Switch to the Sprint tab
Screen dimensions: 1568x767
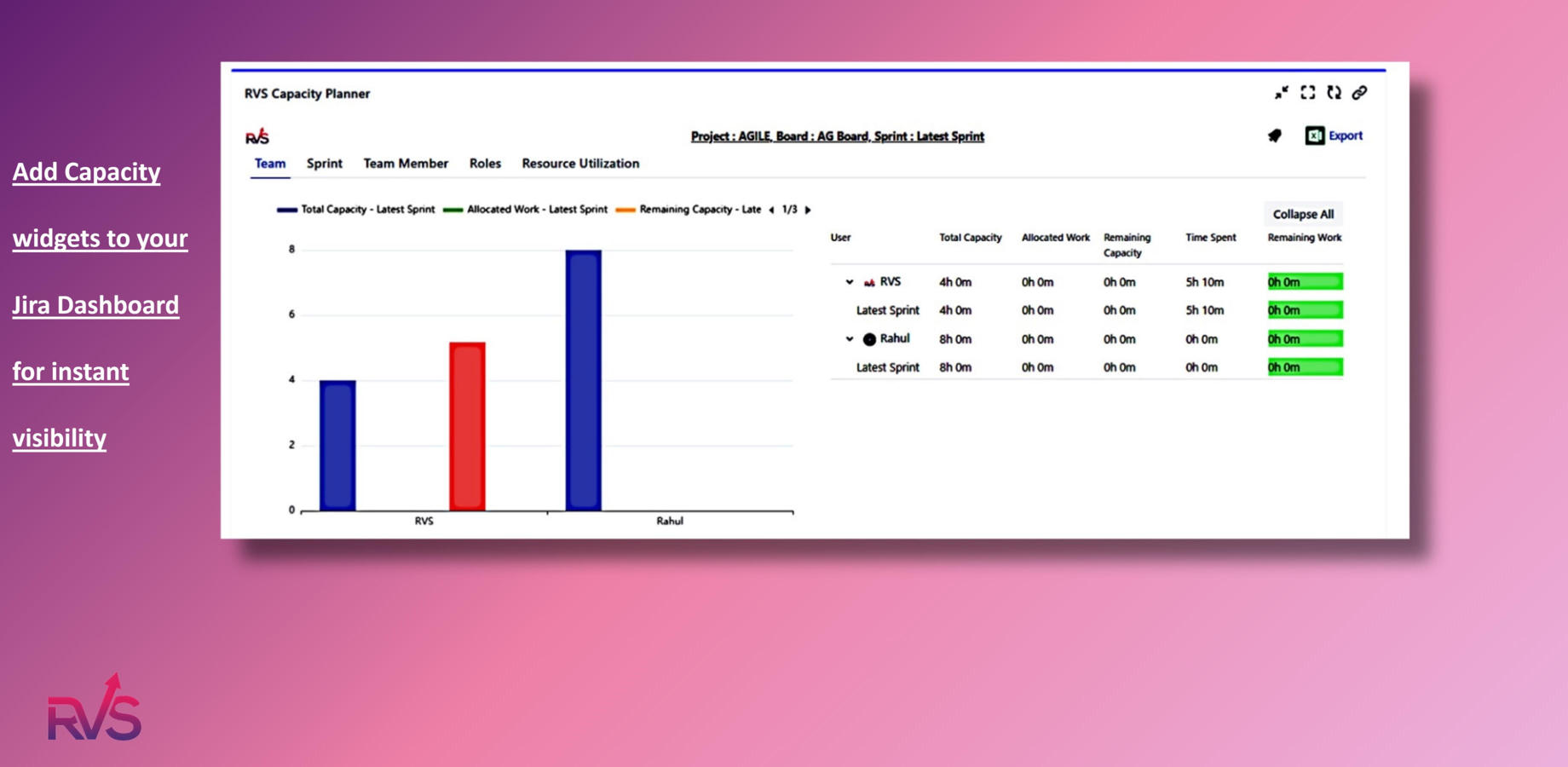tap(325, 164)
